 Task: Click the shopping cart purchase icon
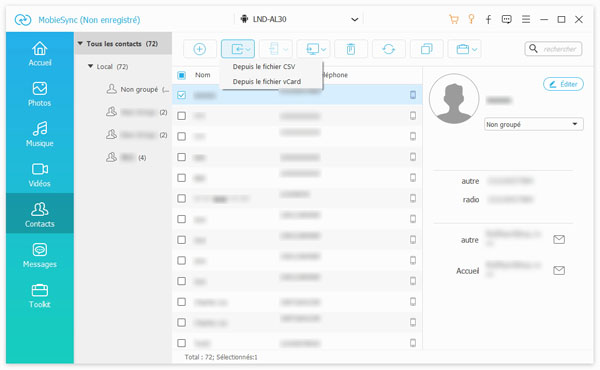click(x=454, y=19)
